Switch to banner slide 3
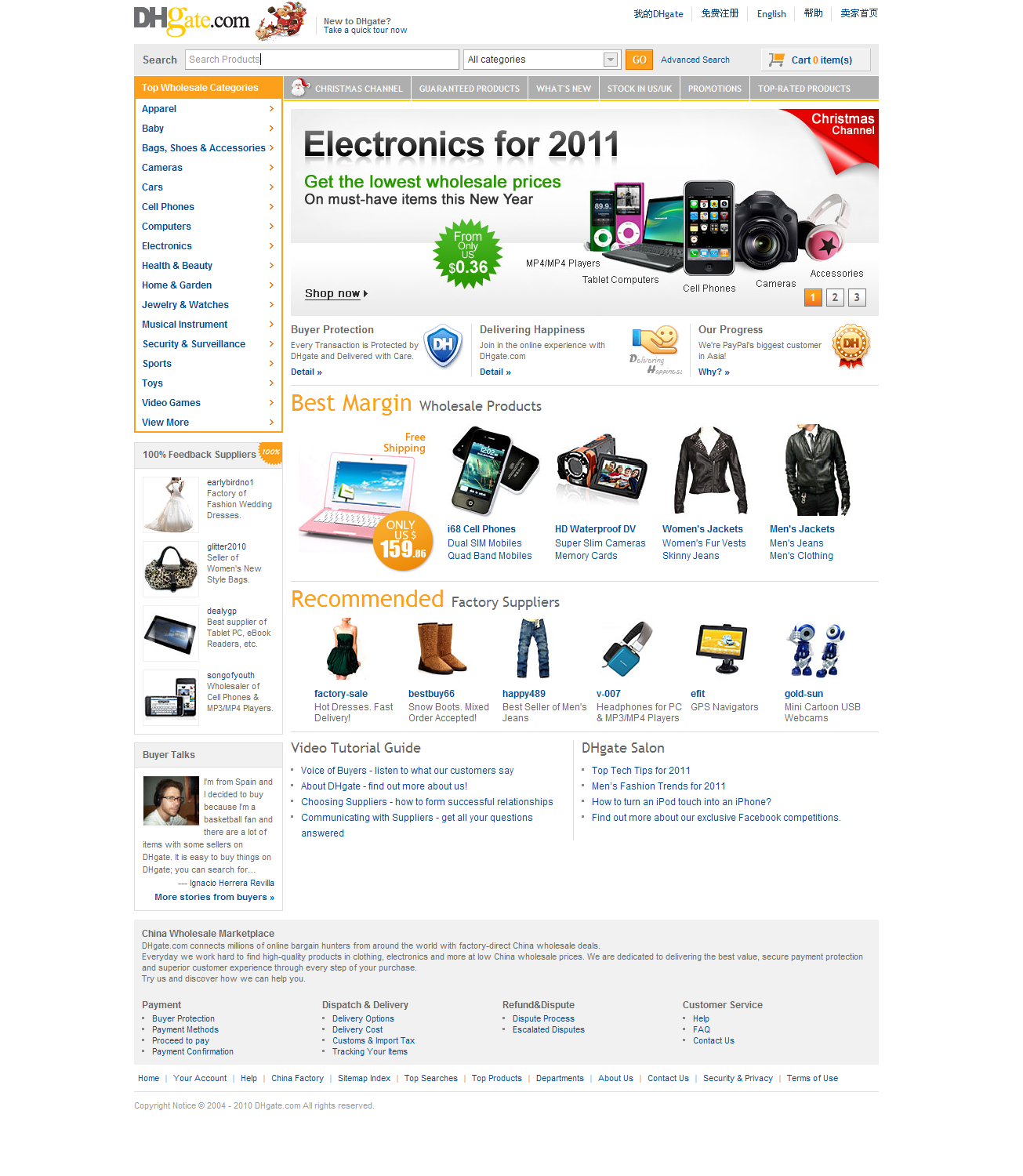 click(857, 297)
